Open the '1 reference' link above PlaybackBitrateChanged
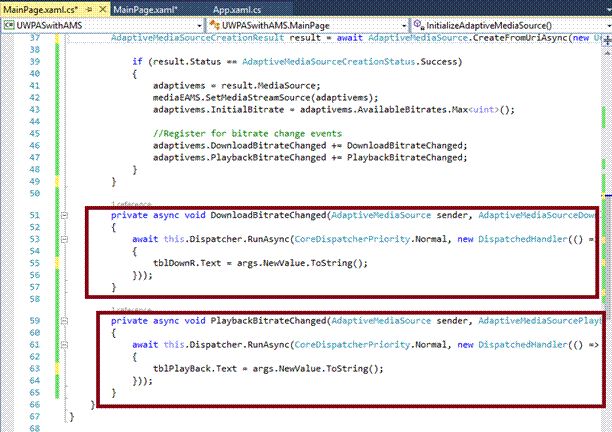Image resolution: width=612 pixels, height=432 pixels. point(131,309)
